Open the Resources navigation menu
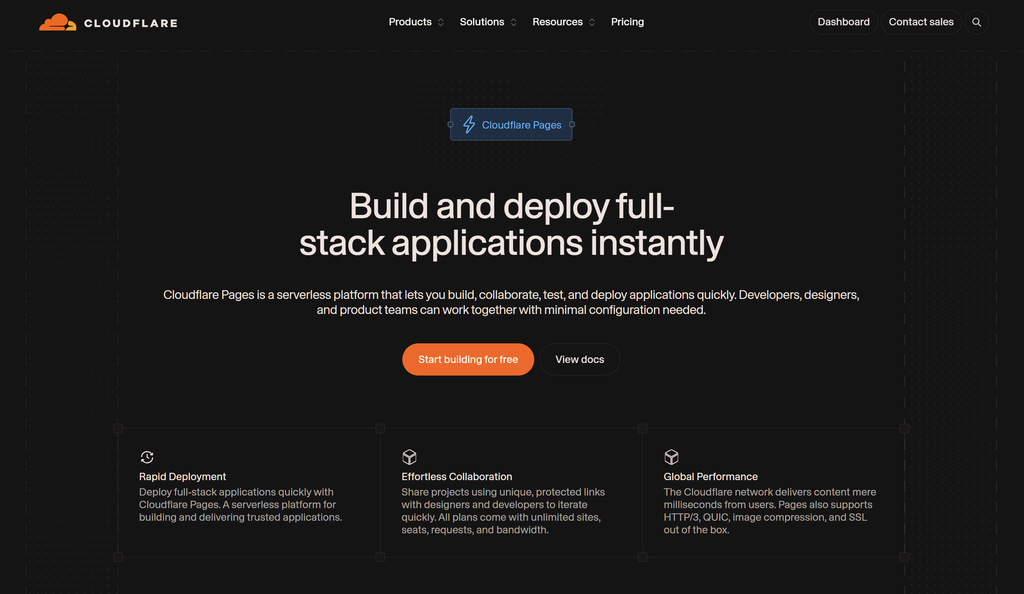Screen dimensions: 1024x594 pos(557,22)
